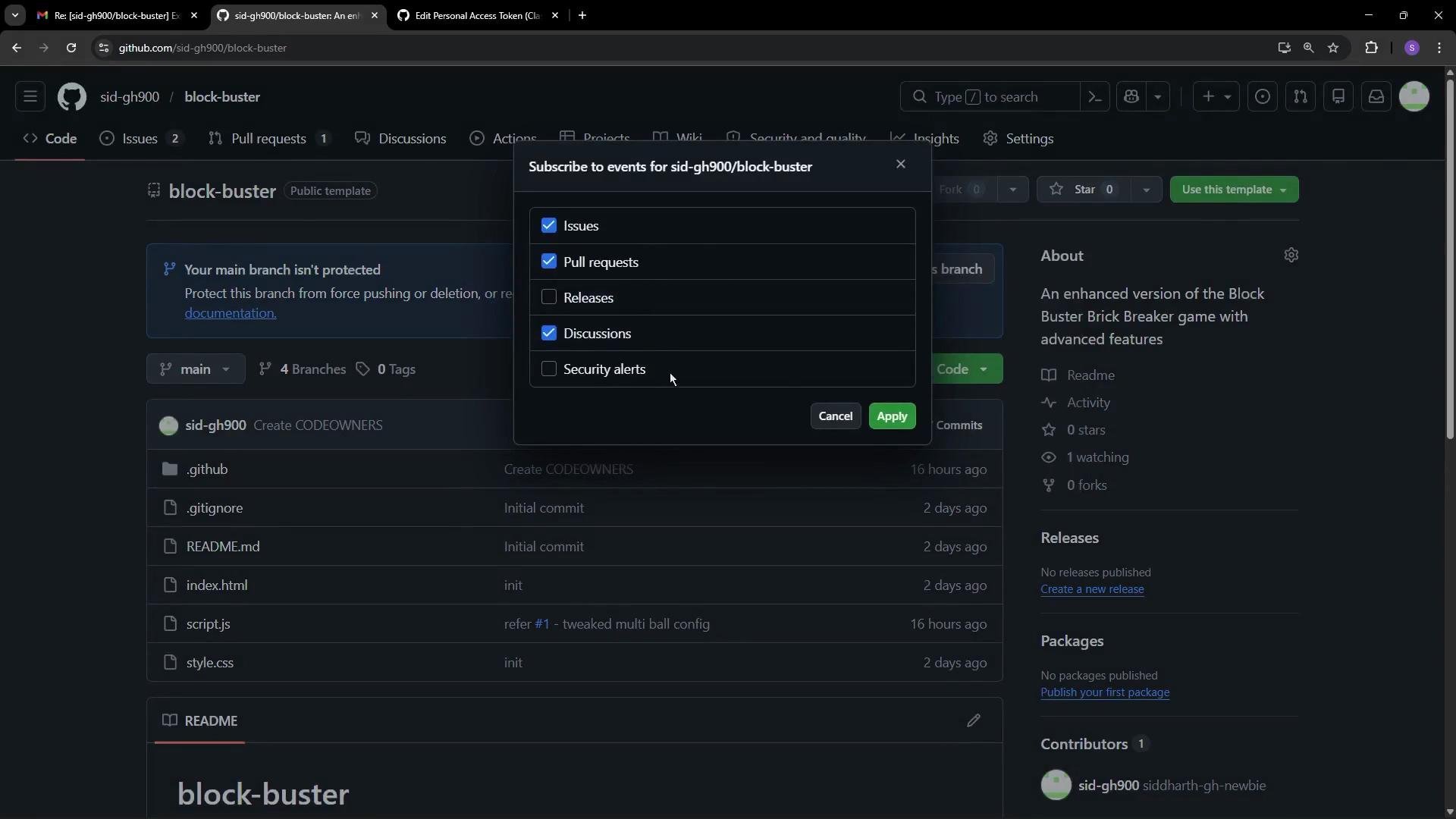Screen dimensions: 1456x819
Task: Edit About section gear icon
Action: click(x=1291, y=256)
